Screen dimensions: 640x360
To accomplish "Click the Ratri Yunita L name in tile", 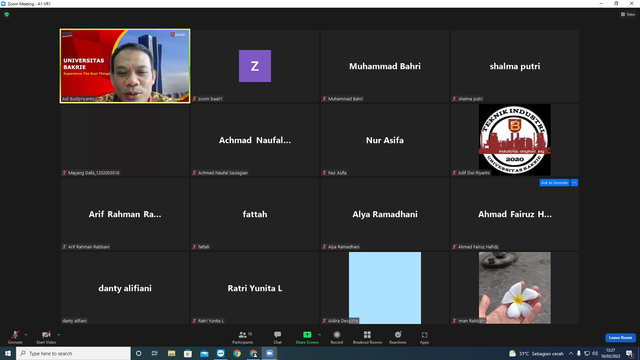I will pos(255,288).
